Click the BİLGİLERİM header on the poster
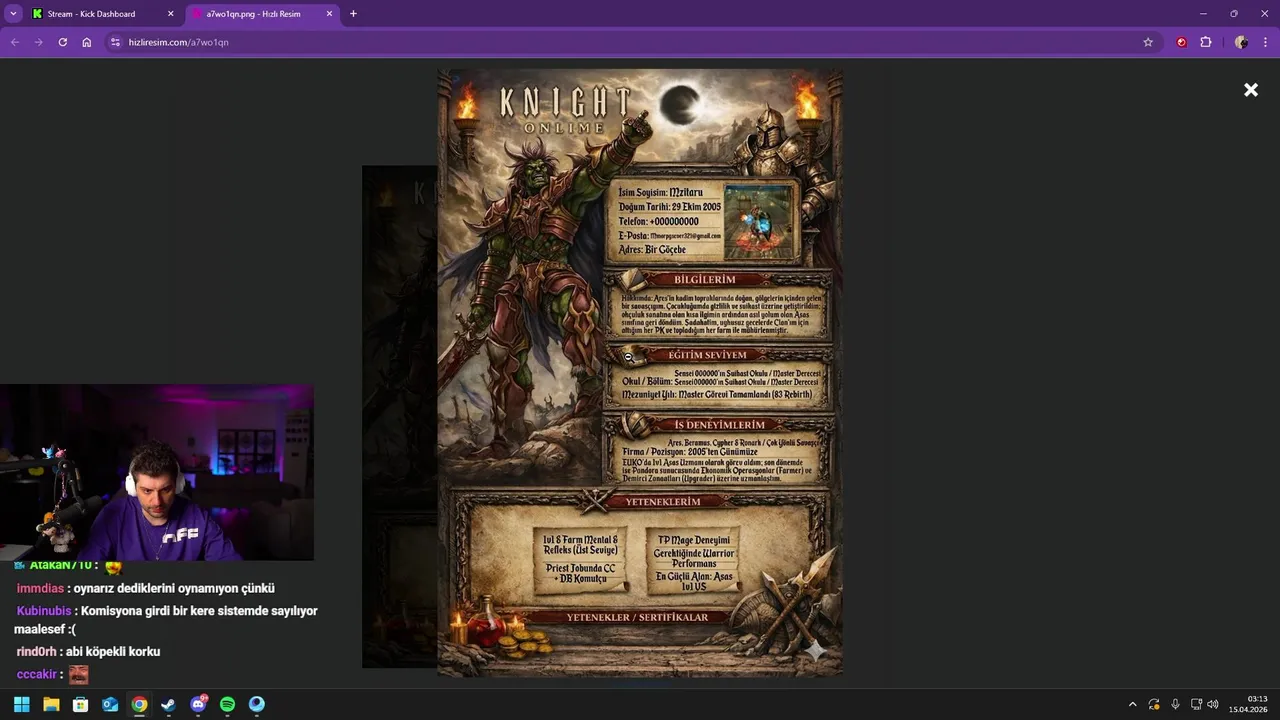Screen dimensions: 1280x720 704,280
